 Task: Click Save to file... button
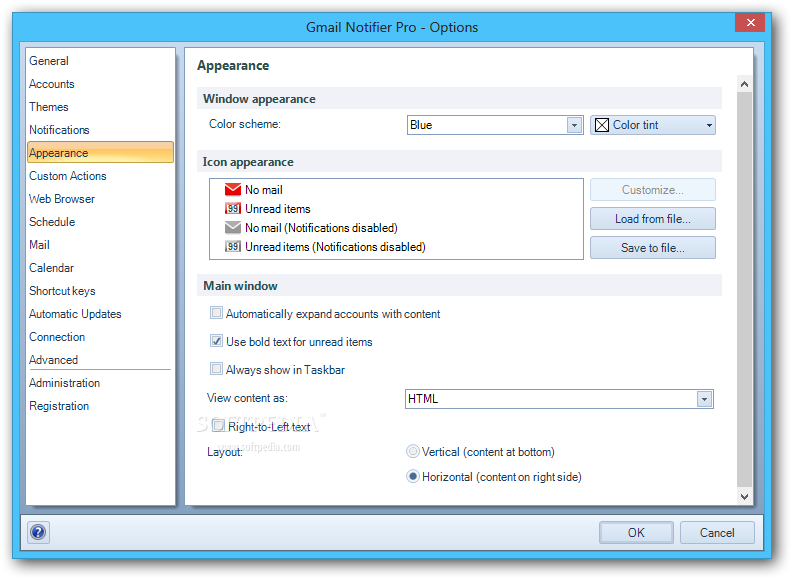click(x=653, y=248)
